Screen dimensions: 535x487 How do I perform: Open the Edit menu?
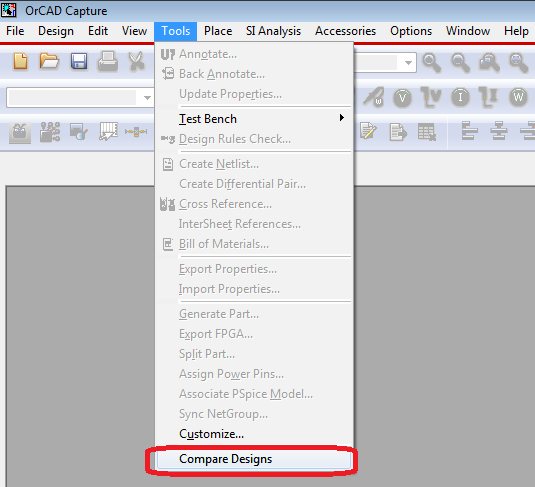click(98, 31)
